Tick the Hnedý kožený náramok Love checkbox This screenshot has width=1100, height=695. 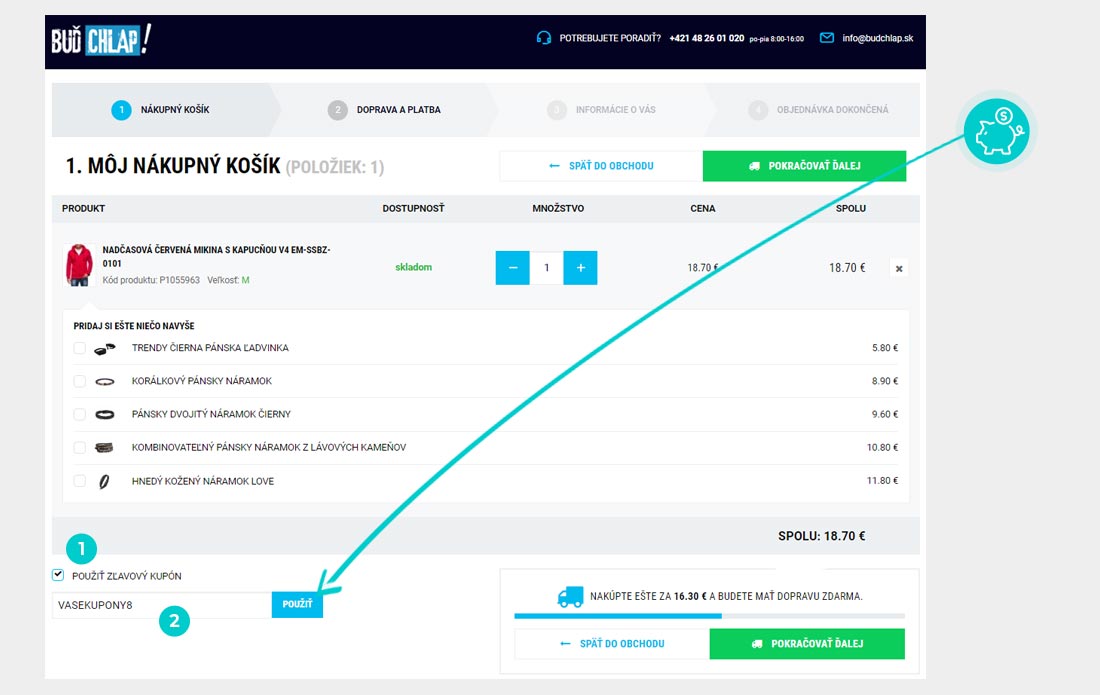(x=80, y=481)
